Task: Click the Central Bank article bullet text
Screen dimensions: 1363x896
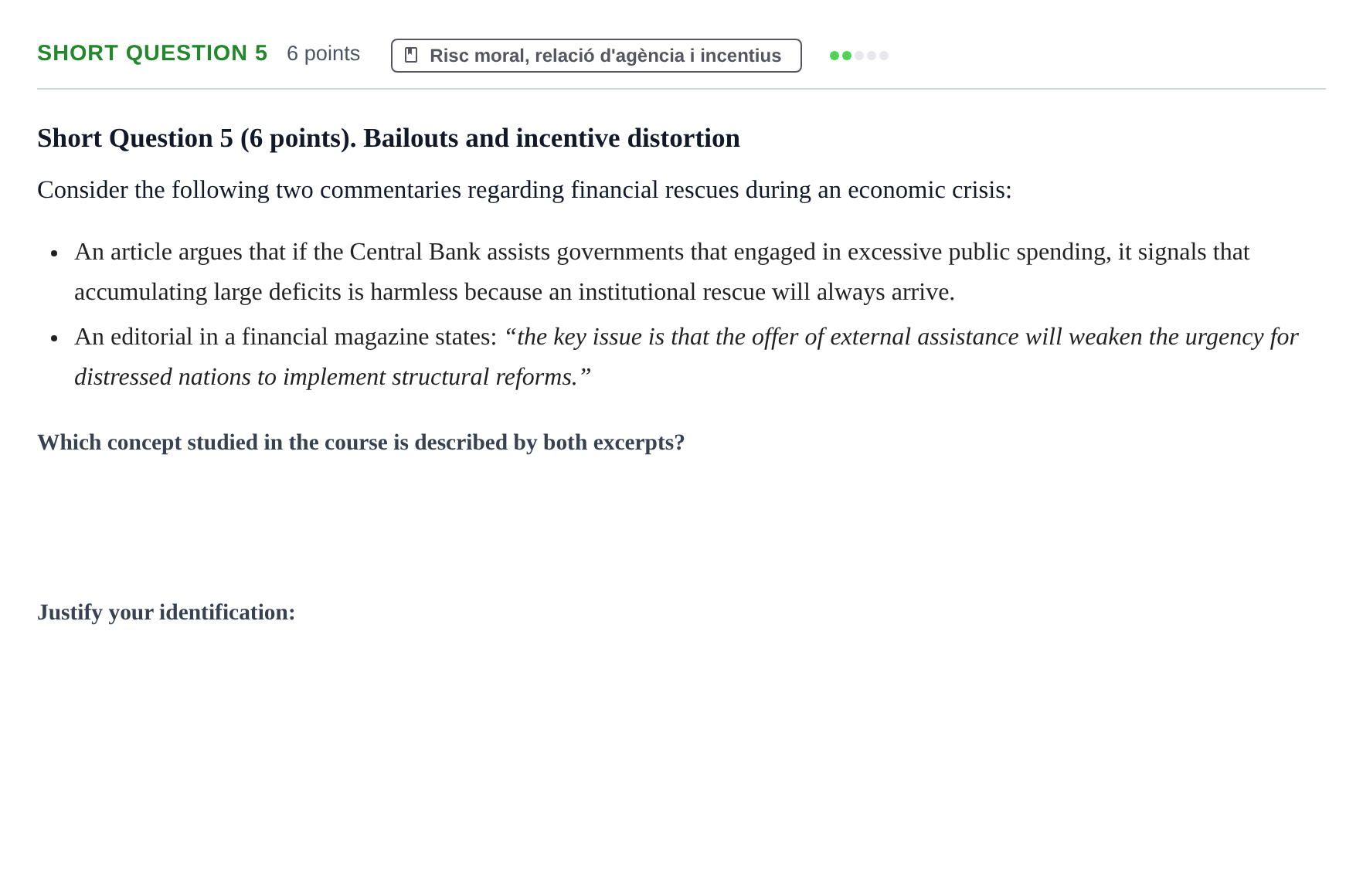Action: 661,272
